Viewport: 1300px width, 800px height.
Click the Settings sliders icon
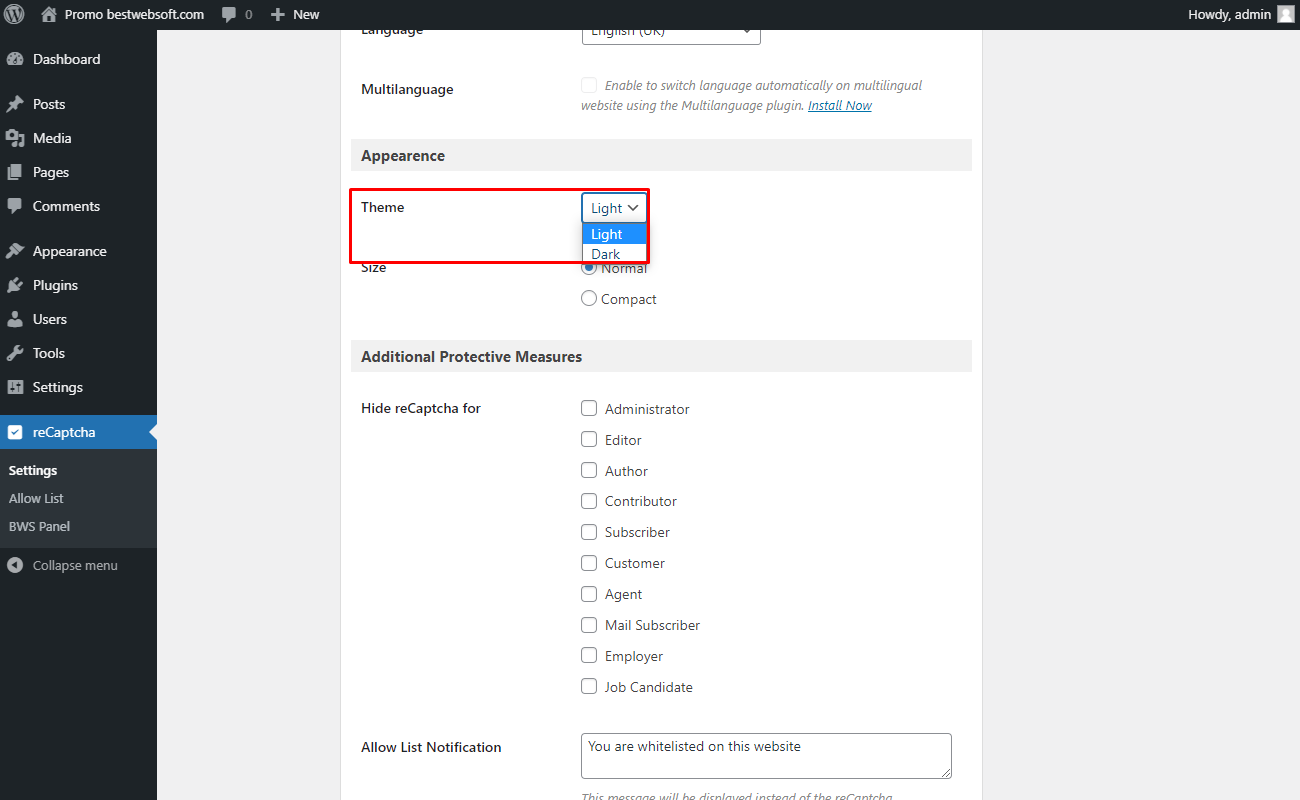15,387
